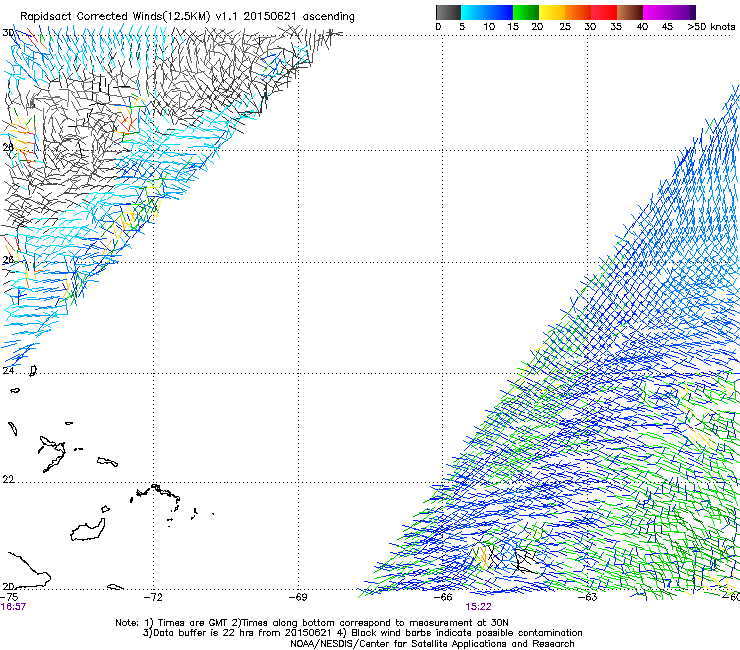Click the -72 longitude axis label
This screenshot has height=650, width=740.
pos(153,597)
